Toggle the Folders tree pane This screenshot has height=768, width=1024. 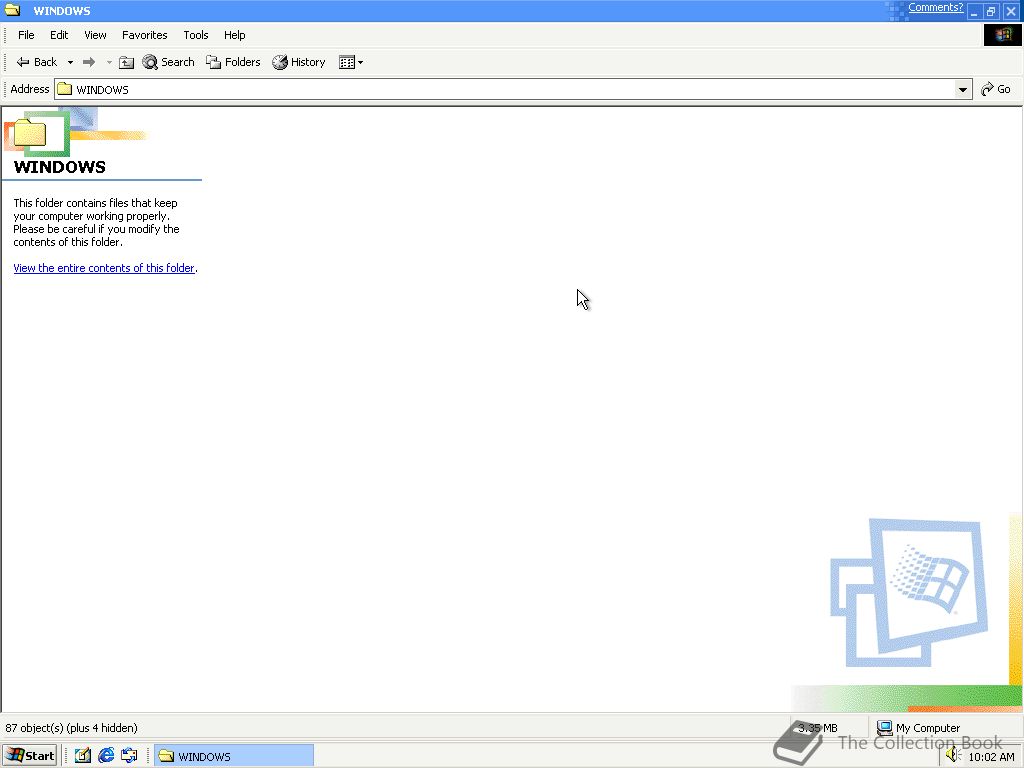click(233, 62)
